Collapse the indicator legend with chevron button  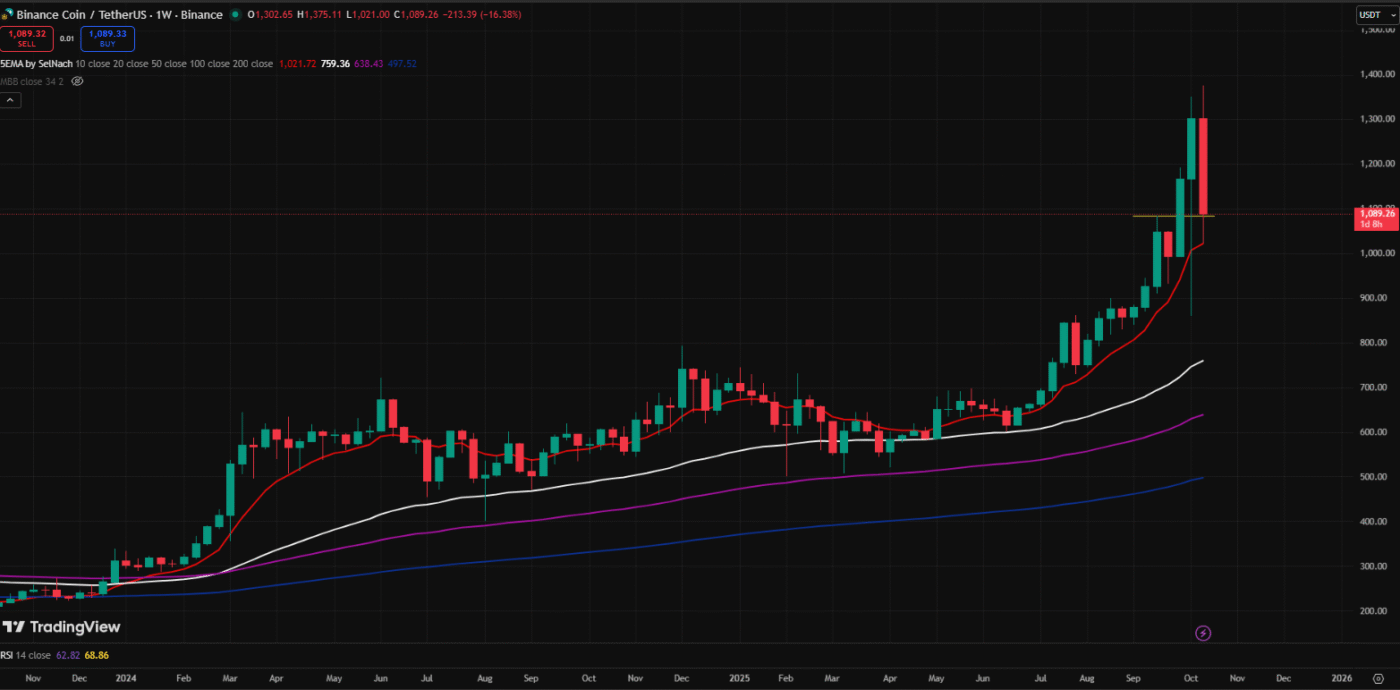coord(10,100)
